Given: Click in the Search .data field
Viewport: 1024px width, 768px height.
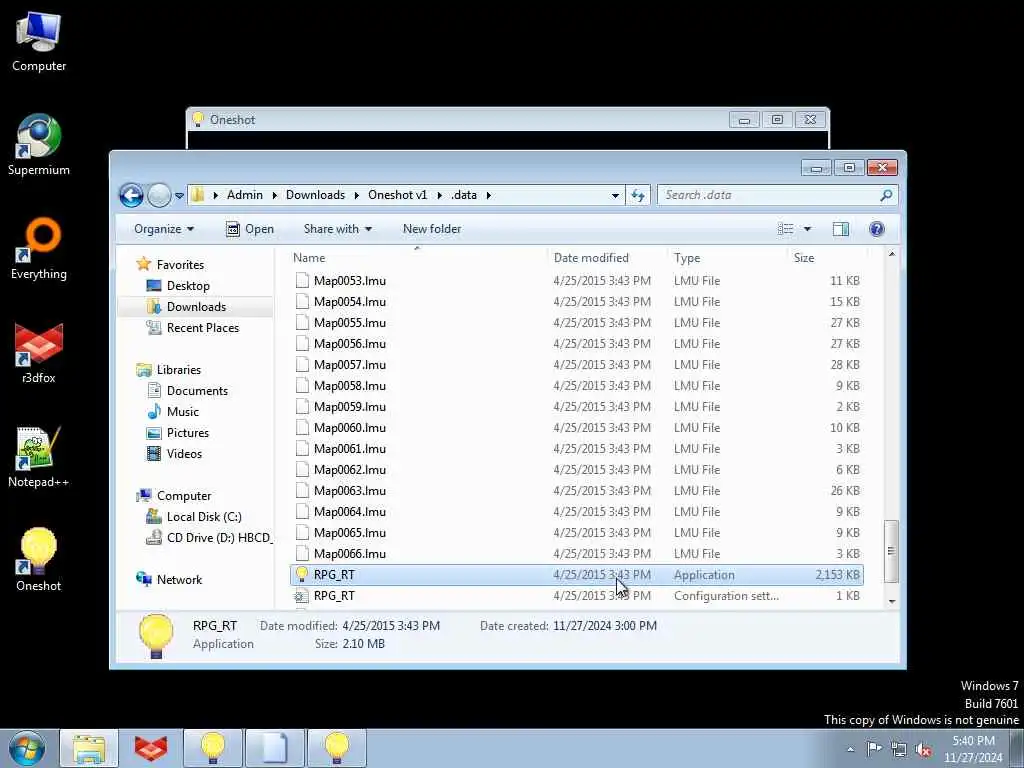Looking at the screenshot, I should [x=768, y=195].
